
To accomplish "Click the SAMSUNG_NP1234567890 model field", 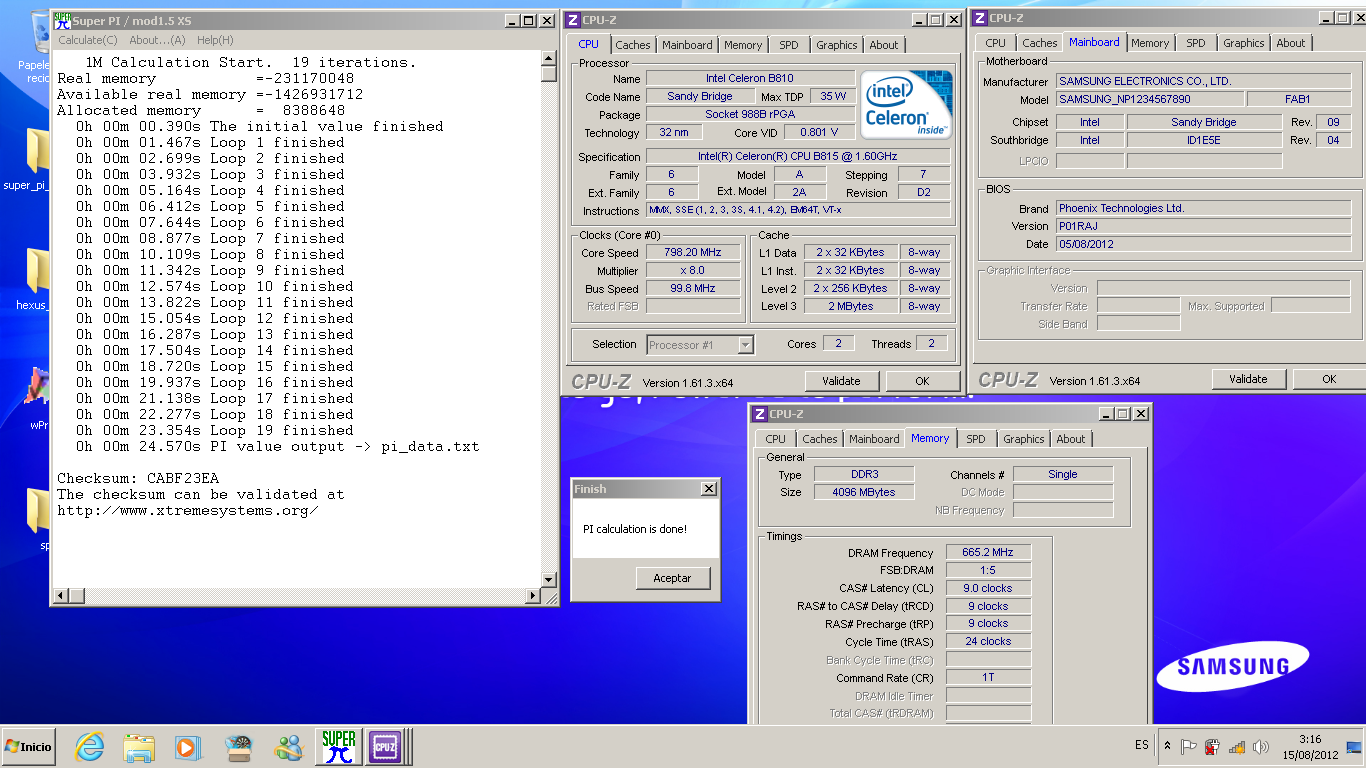I will pyautogui.click(x=1150, y=99).
